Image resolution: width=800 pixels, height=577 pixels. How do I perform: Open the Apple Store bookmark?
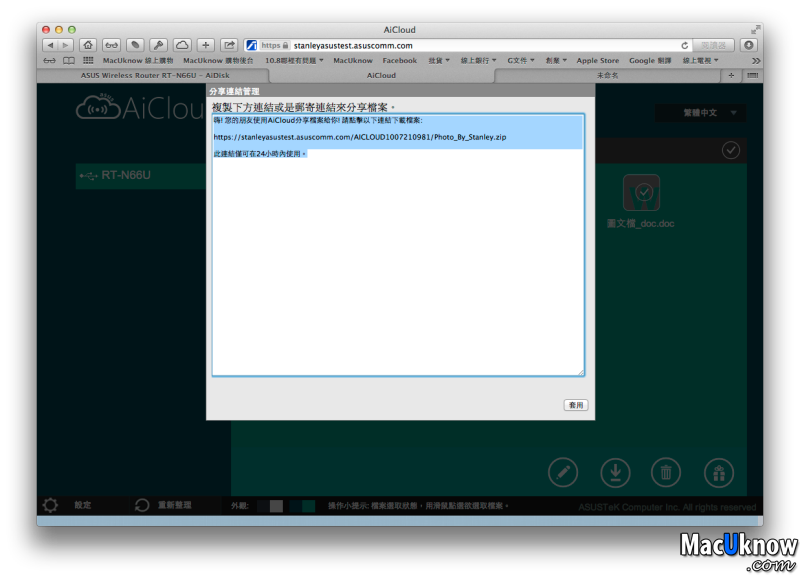pos(598,60)
